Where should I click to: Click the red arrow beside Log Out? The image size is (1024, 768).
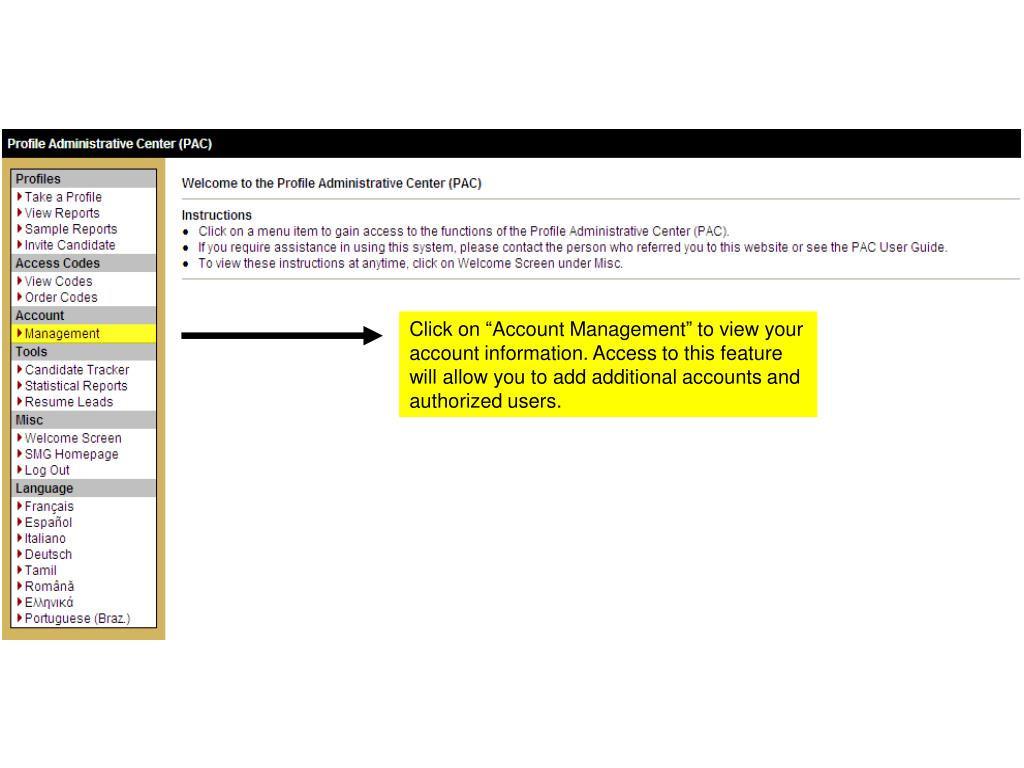point(20,470)
